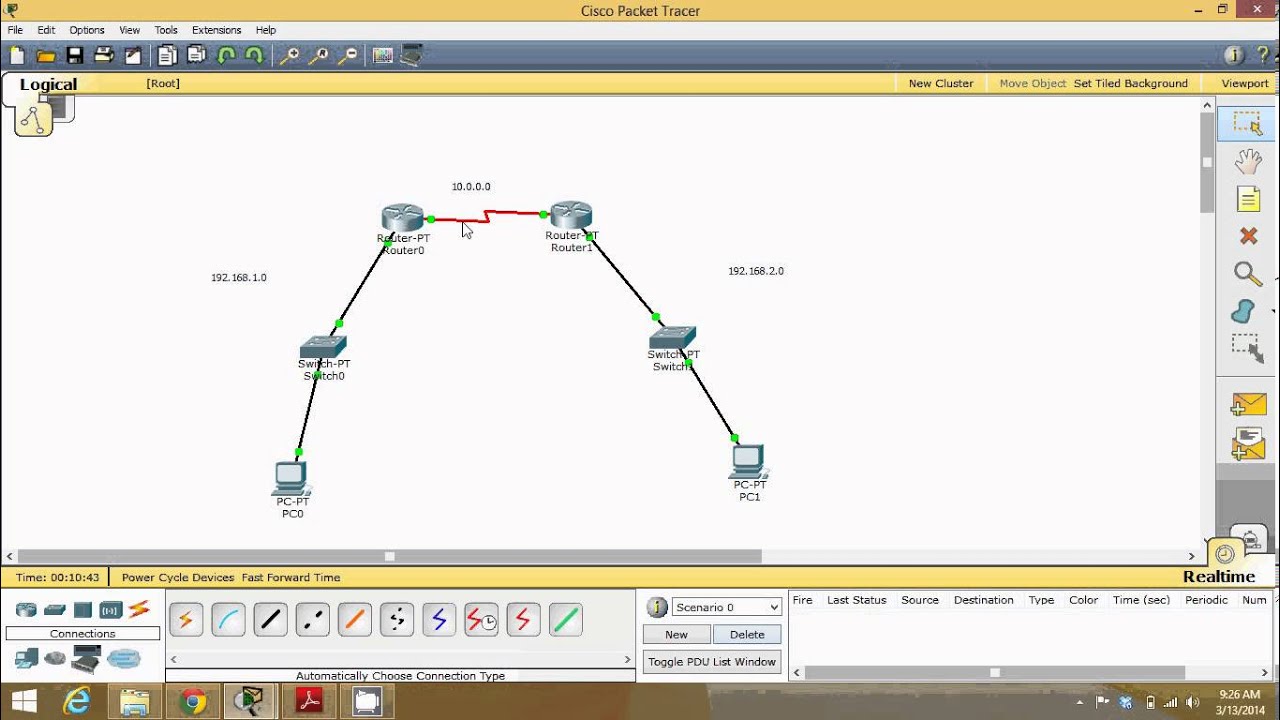Image resolution: width=1280 pixels, height=720 pixels.
Task: Select the Draw Polygon shape tool
Action: 1243,311
